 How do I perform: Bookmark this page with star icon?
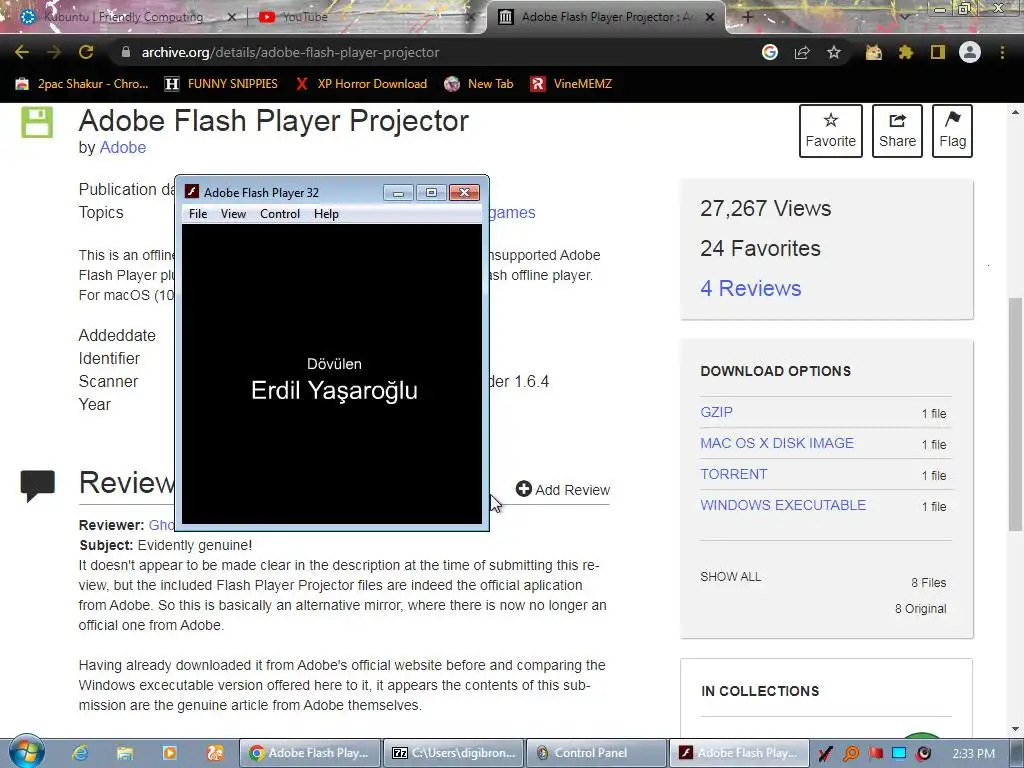(x=834, y=52)
